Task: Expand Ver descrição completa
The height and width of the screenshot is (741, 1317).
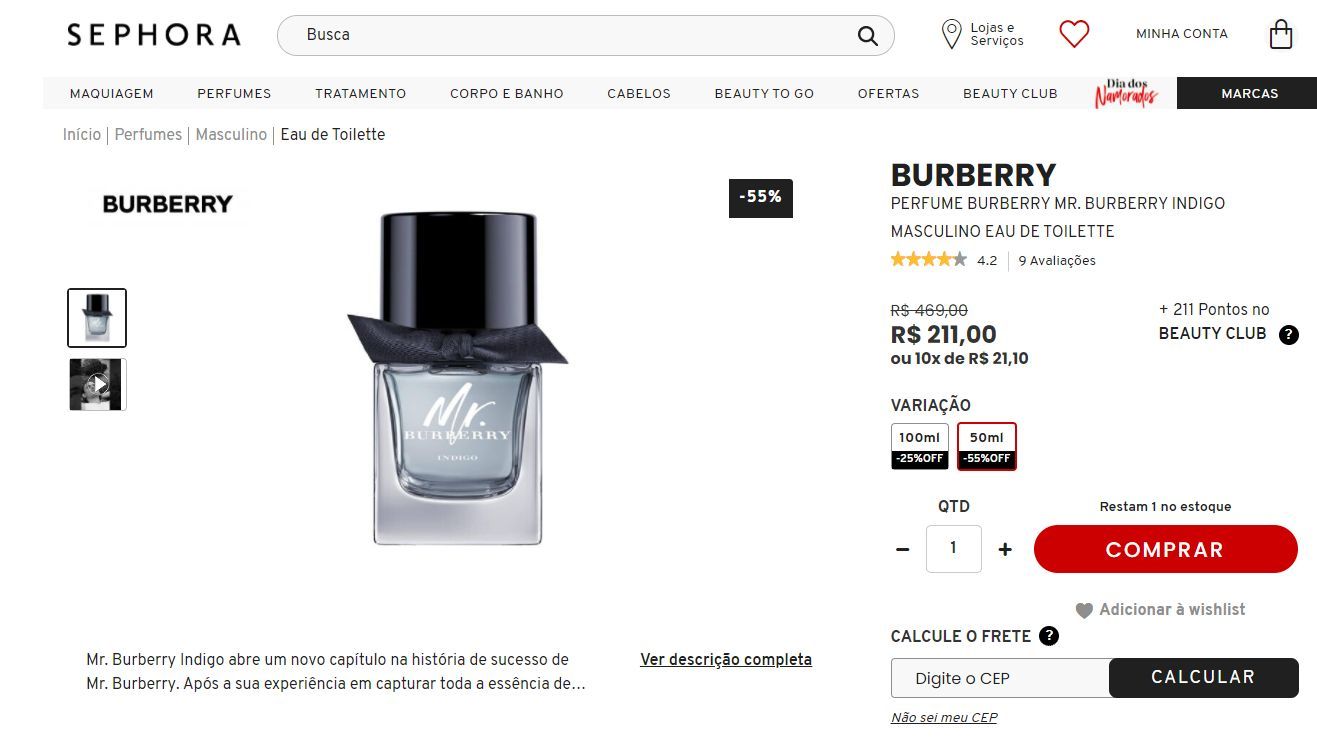Action: coord(726,660)
